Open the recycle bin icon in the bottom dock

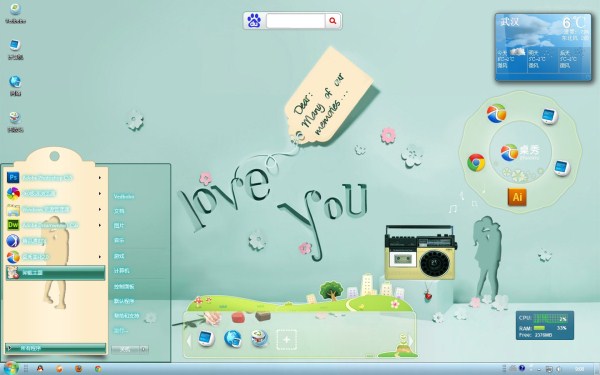pos(259,338)
